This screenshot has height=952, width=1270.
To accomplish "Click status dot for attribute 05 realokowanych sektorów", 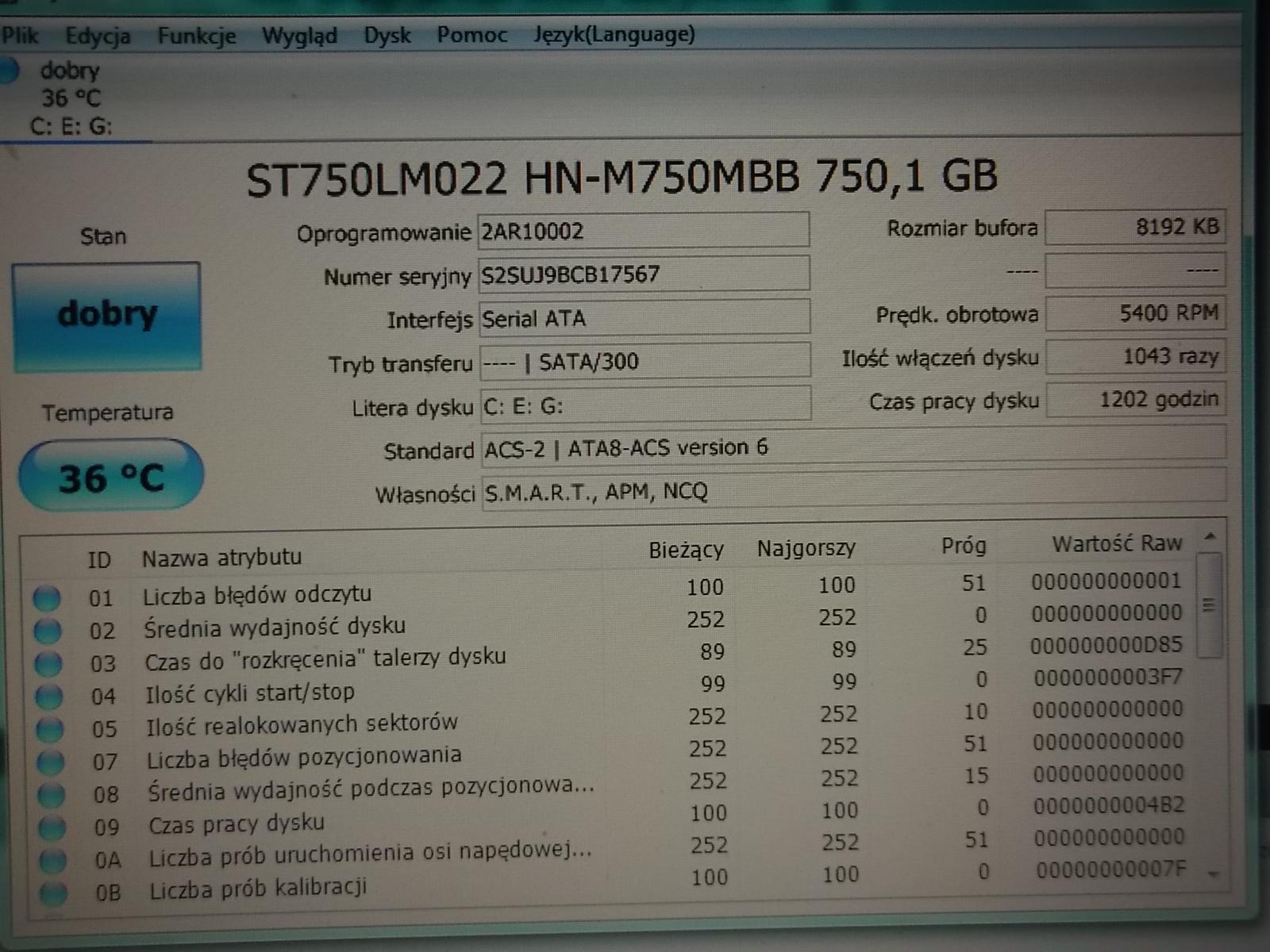I will pos(50,729).
